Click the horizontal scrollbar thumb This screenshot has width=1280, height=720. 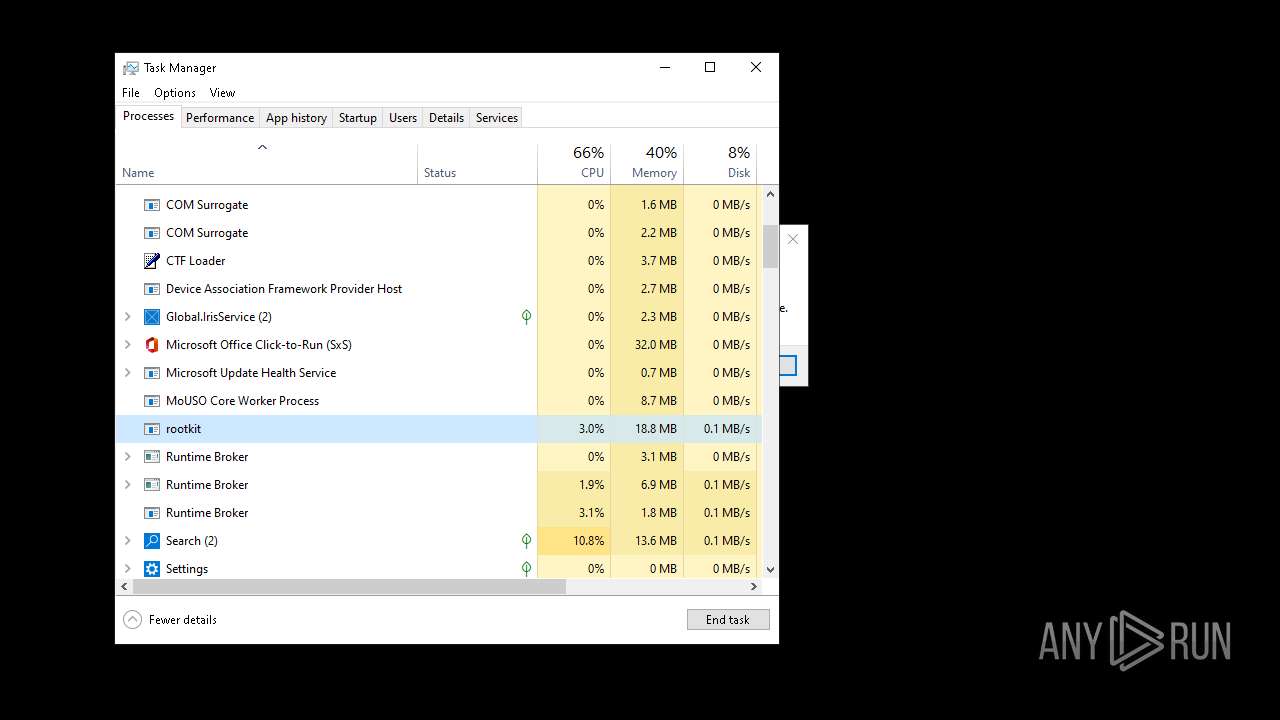click(349, 587)
